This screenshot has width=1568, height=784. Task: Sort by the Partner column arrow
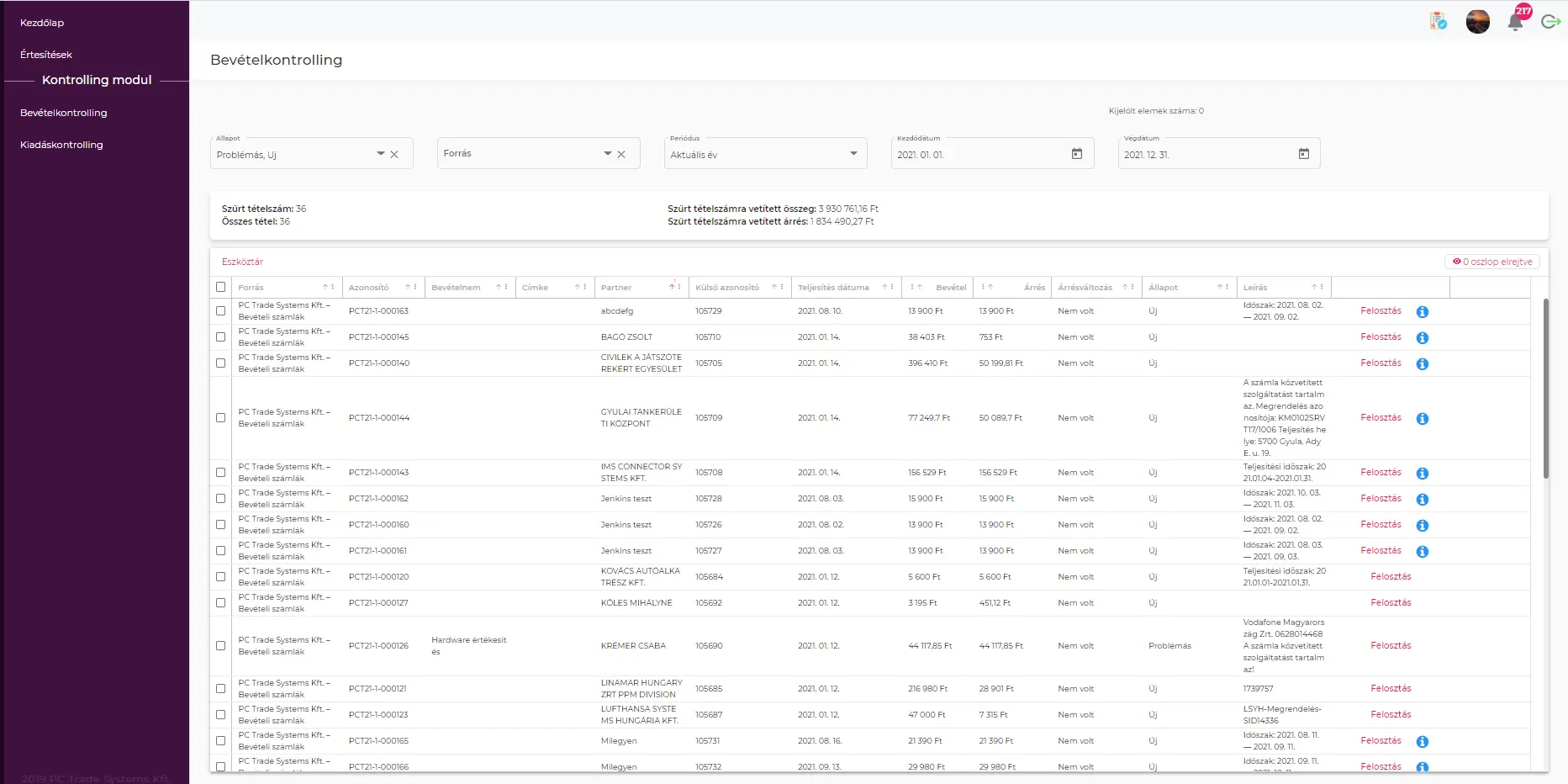point(672,287)
